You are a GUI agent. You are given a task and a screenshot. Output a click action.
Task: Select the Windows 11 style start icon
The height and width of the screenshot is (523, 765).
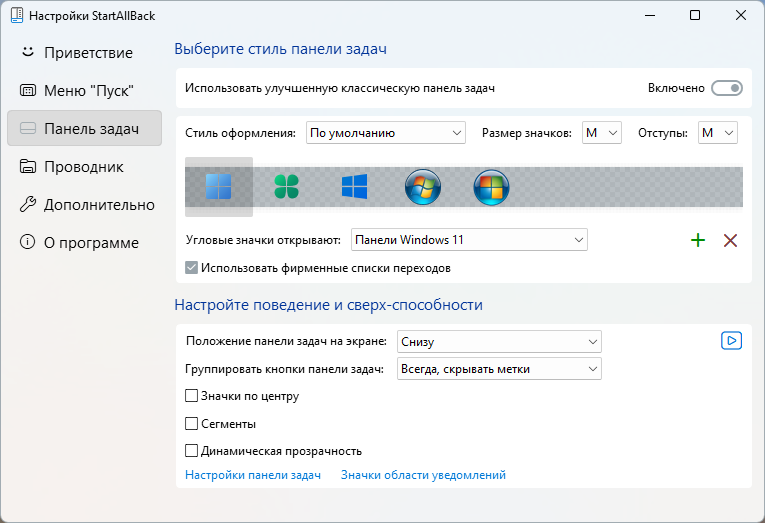(x=219, y=187)
